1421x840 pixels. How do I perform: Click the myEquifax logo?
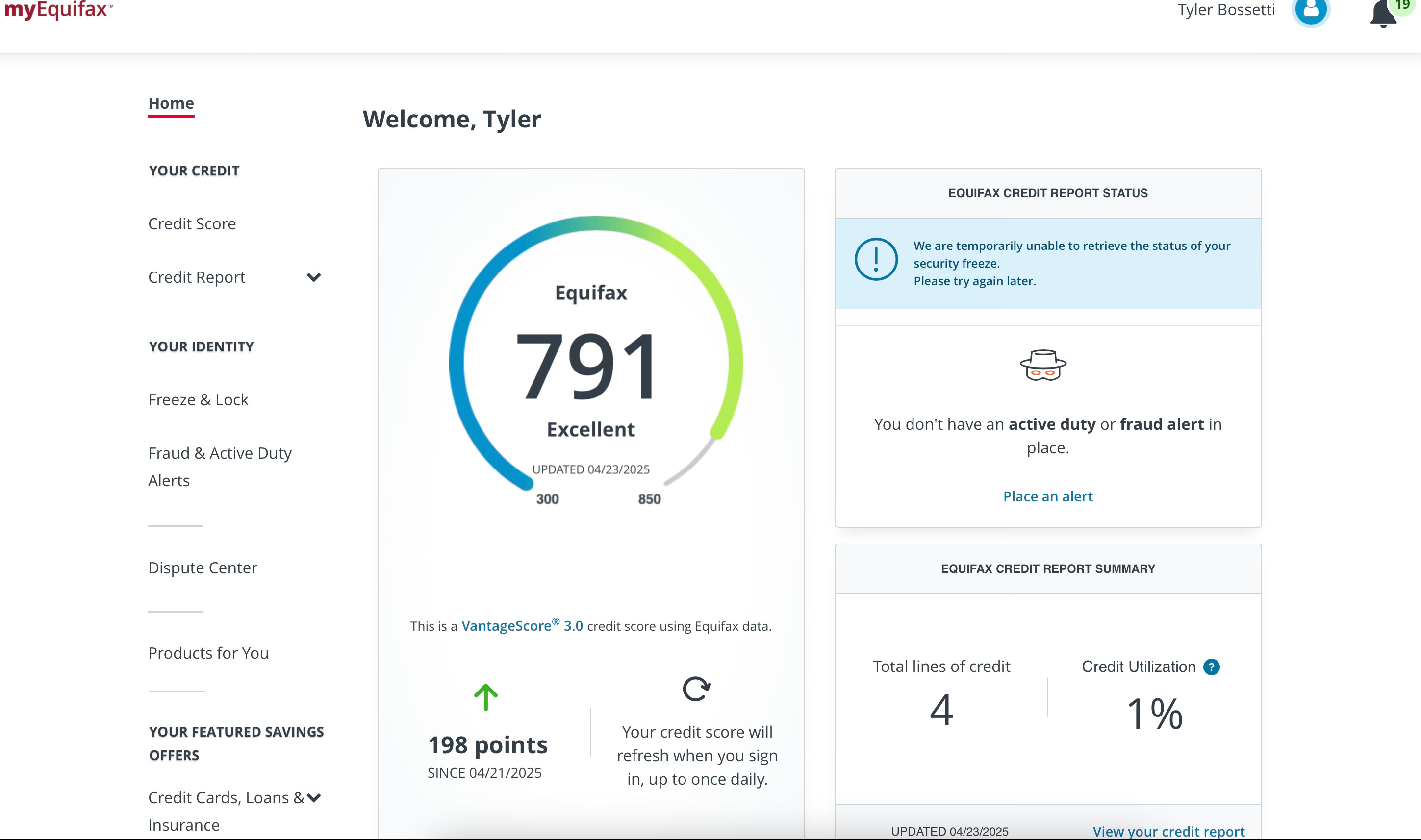pyautogui.click(x=58, y=10)
